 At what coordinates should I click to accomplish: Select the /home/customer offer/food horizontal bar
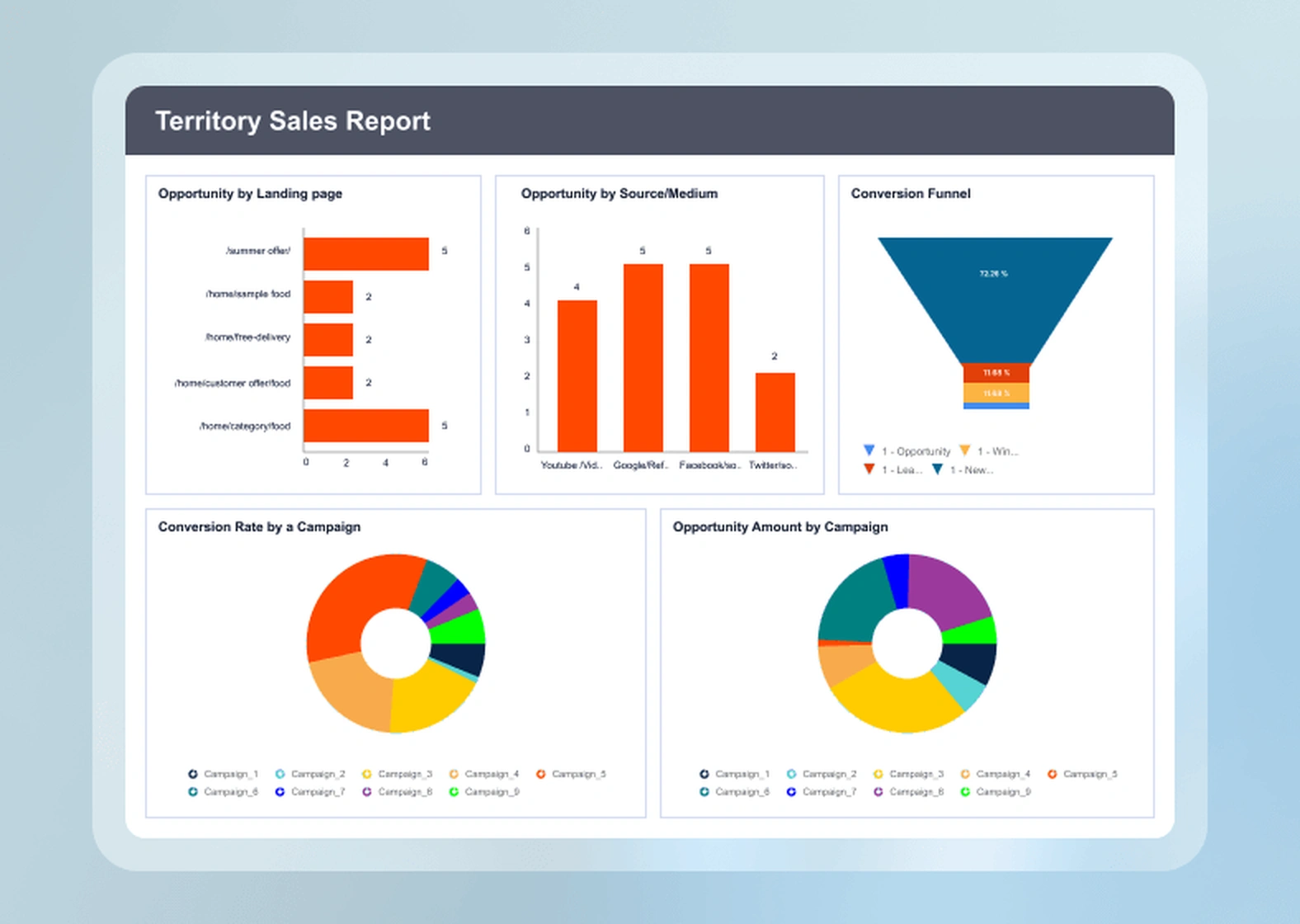tap(328, 383)
